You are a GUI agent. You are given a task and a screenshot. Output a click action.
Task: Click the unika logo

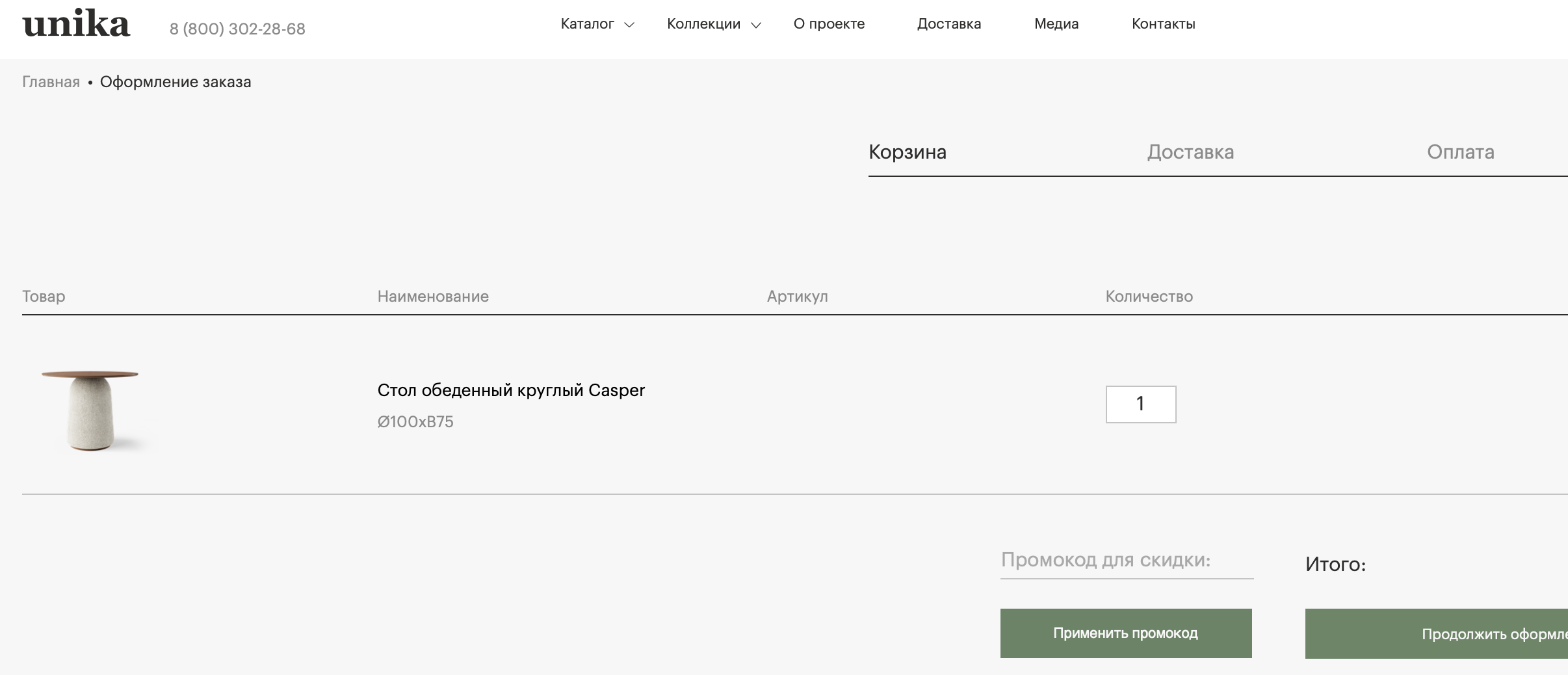point(76,25)
